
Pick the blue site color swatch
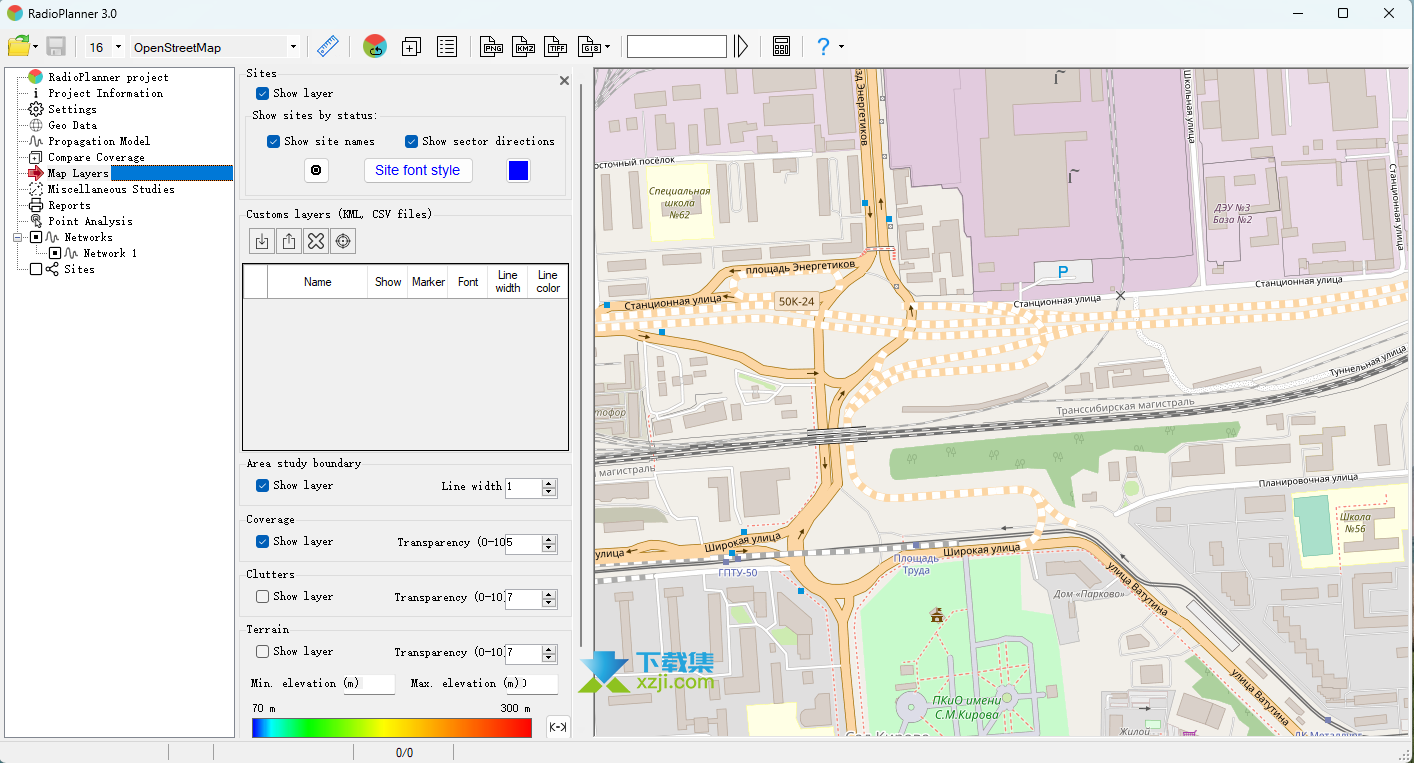pos(518,170)
